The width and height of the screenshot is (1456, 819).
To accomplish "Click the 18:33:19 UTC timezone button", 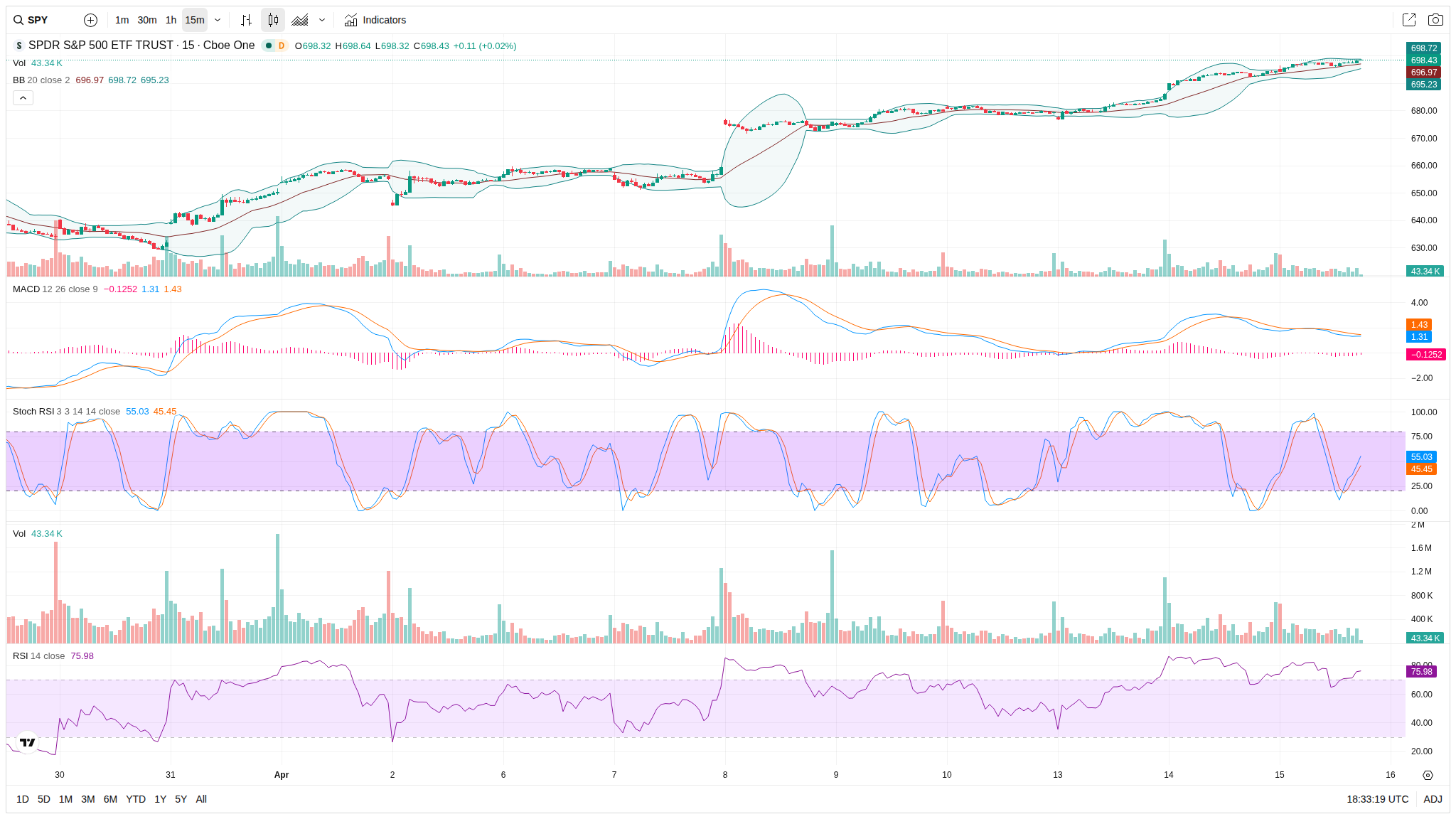I will tap(1377, 799).
